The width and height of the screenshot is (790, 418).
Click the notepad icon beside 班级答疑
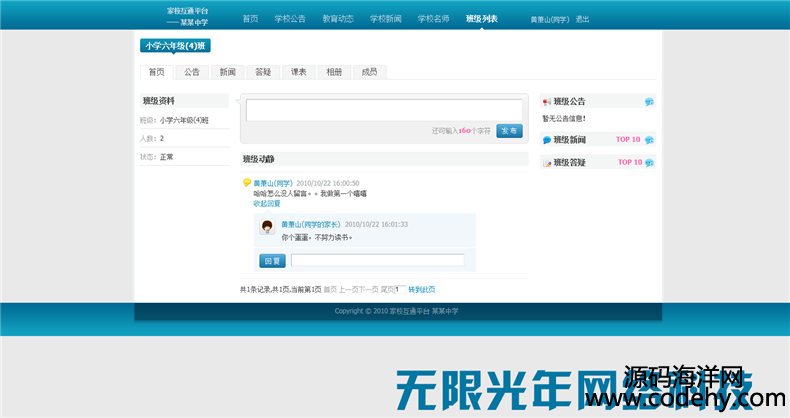(547, 163)
